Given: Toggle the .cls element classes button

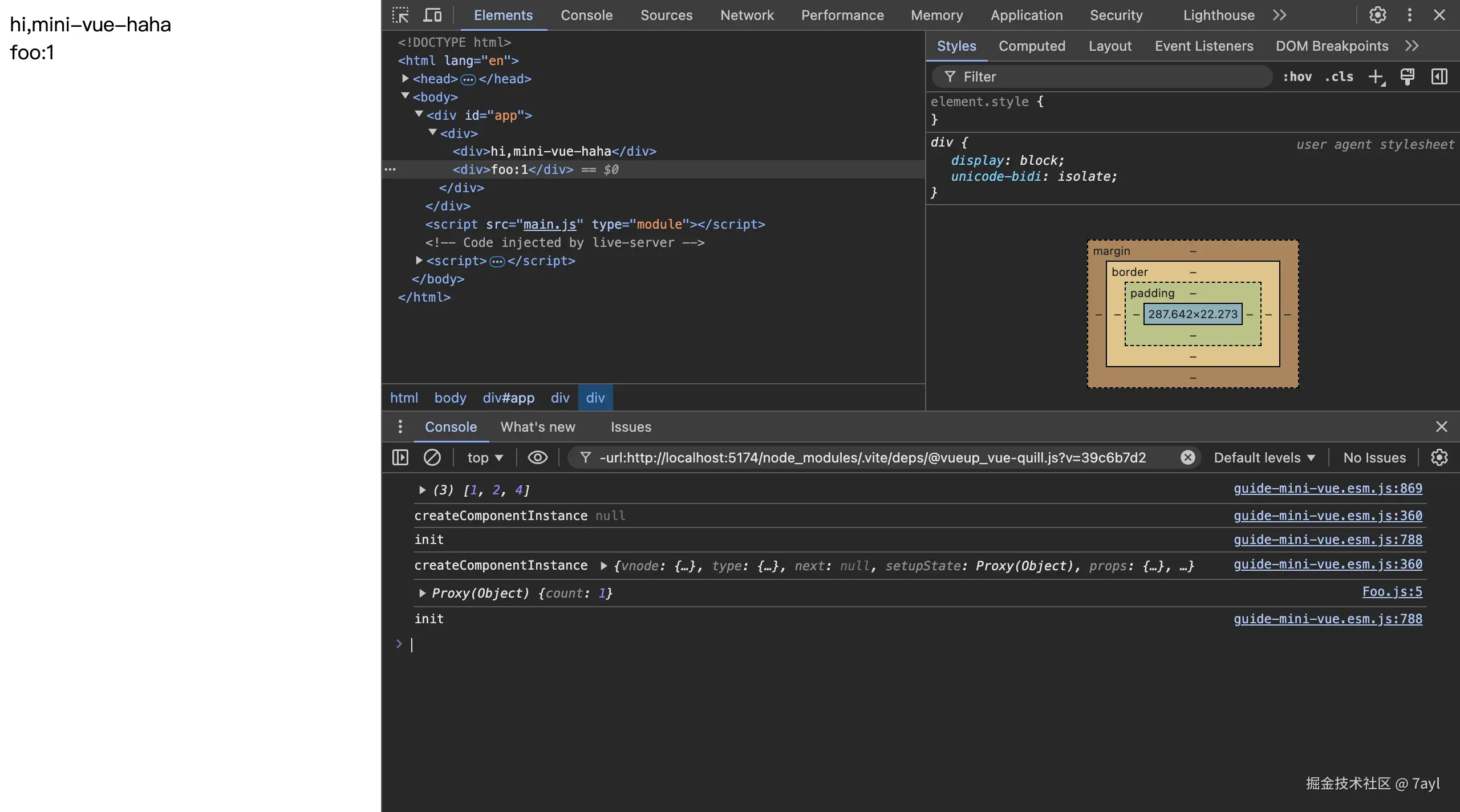Looking at the screenshot, I should point(1339,77).
